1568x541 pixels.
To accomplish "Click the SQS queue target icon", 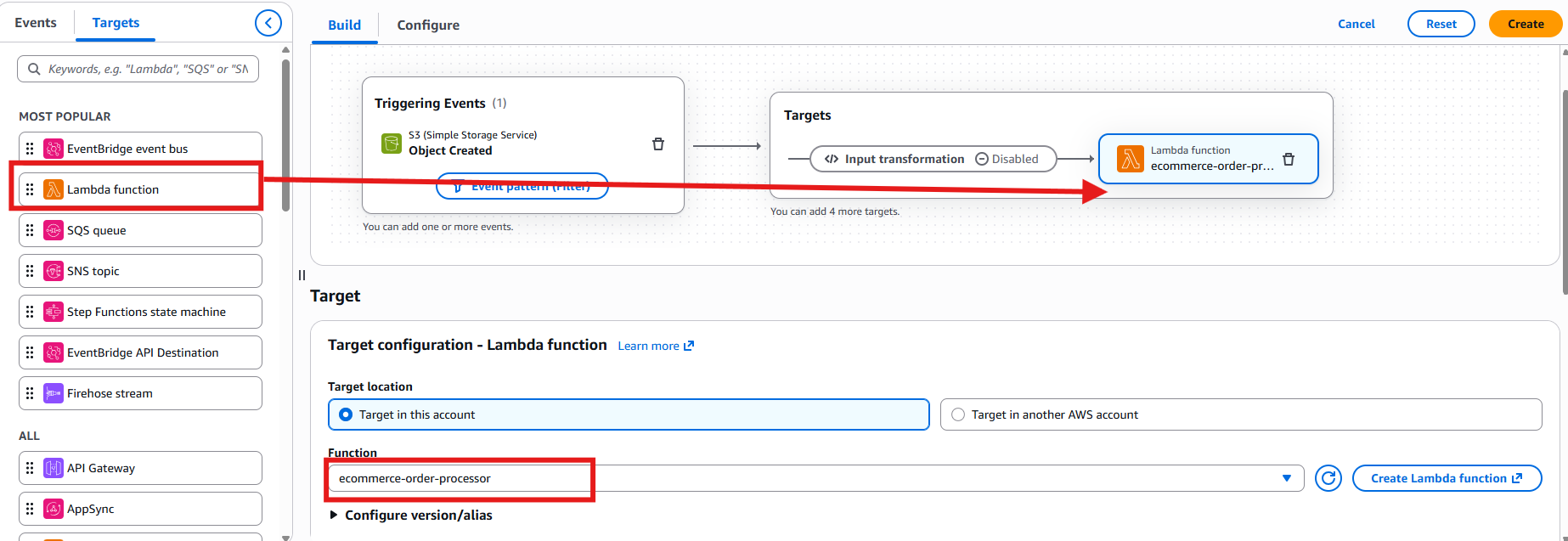I will coord(54,230).
